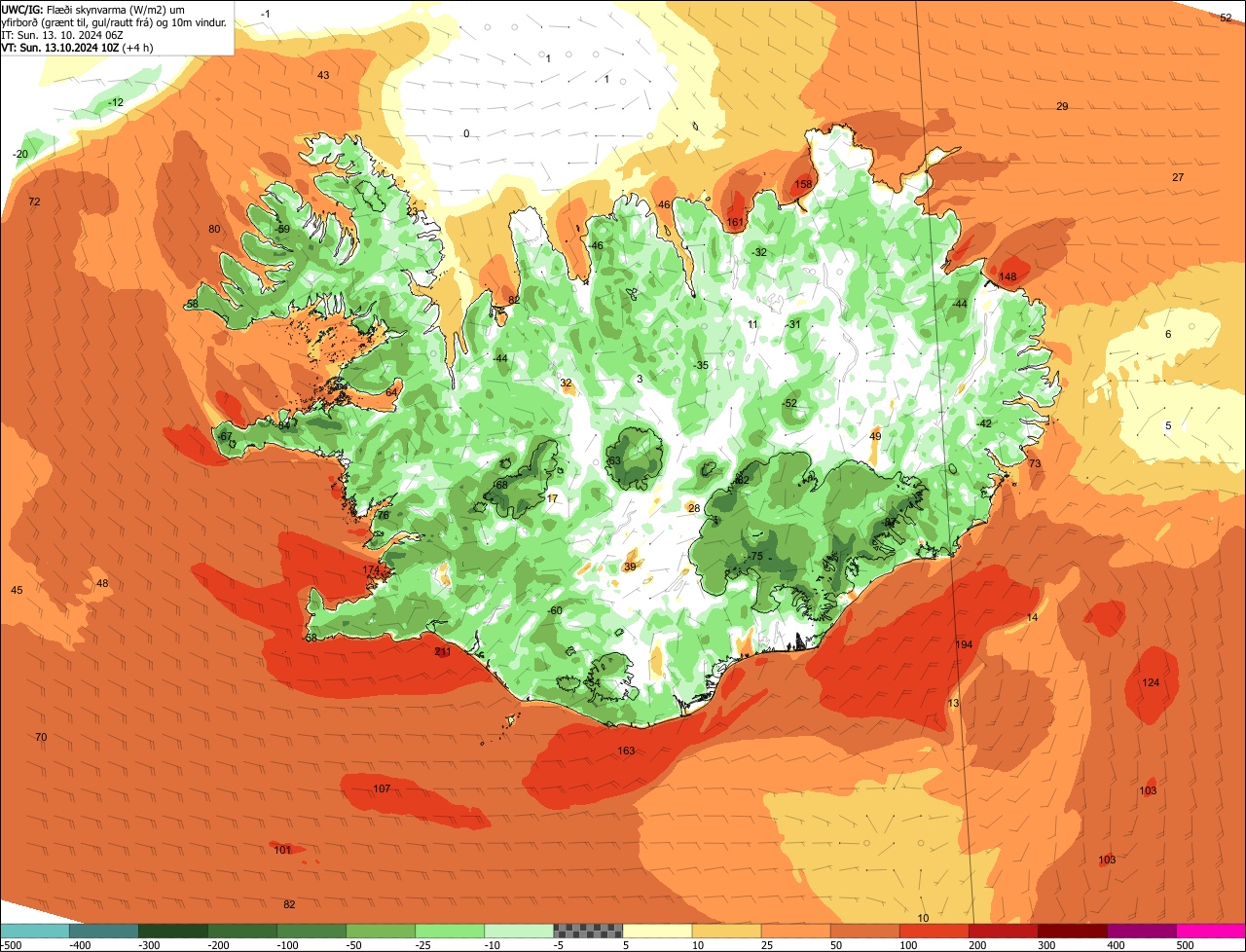Select the map value '-46'
1246x952 pixels.
coord(596,245)
